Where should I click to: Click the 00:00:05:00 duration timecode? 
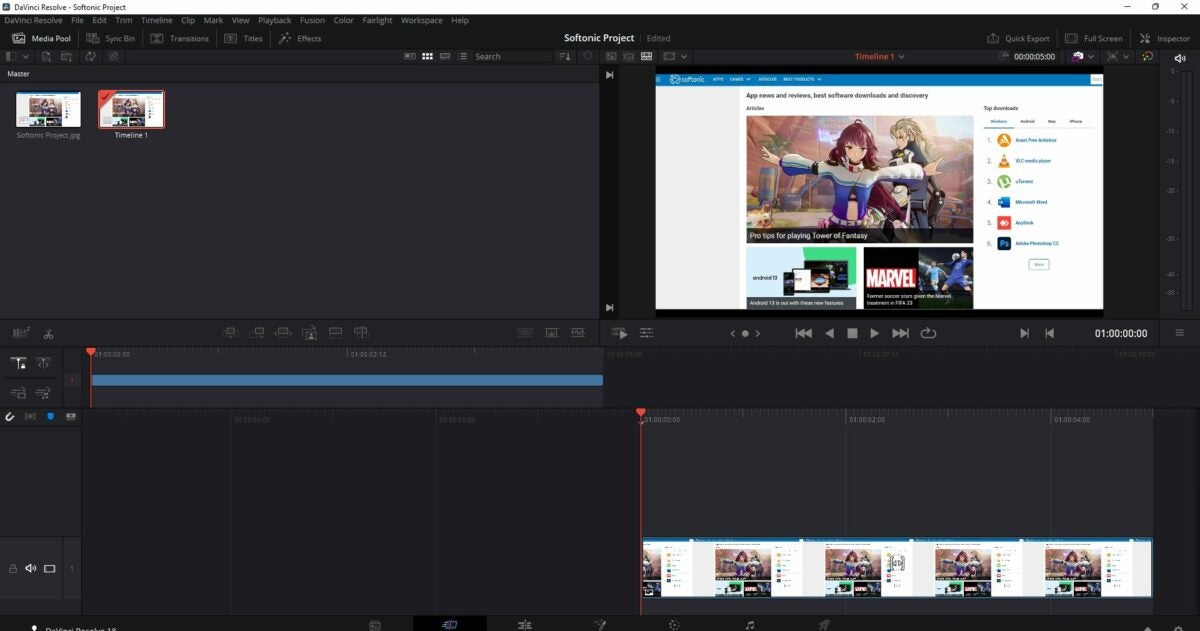point(1034,56)
